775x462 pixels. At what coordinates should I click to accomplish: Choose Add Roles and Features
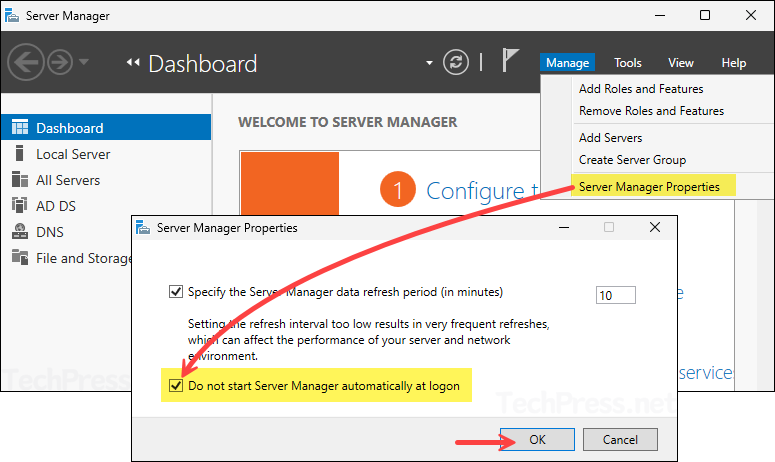click(x=641, y=89)
